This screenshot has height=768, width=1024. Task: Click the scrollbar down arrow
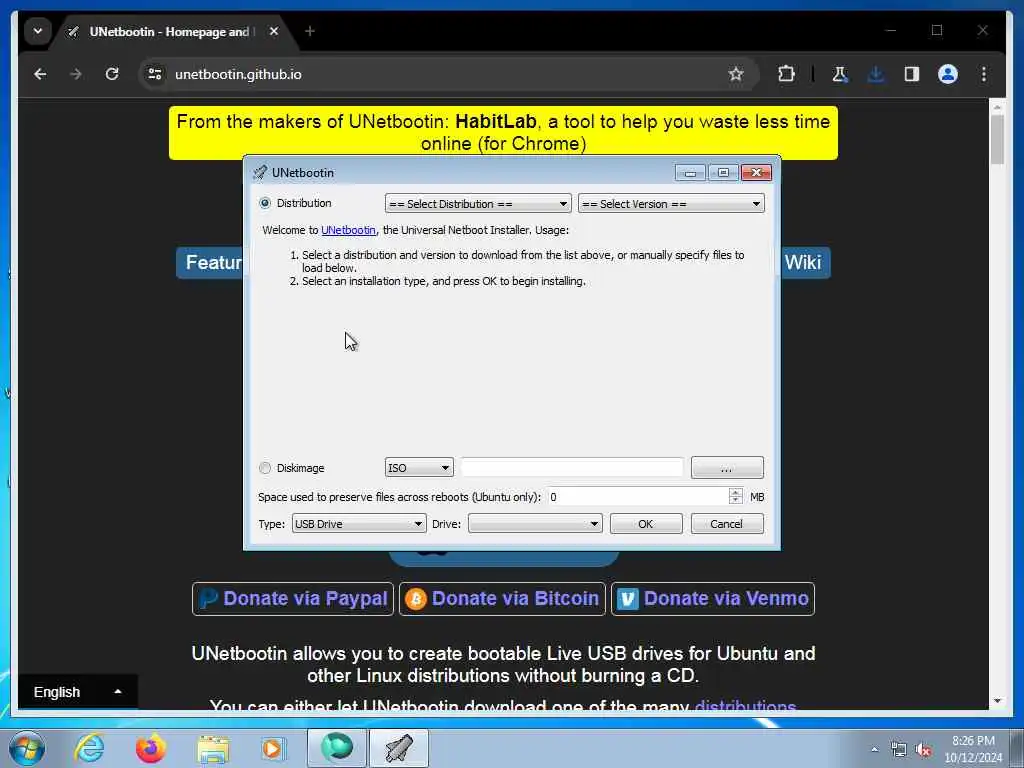coord(997,701)
